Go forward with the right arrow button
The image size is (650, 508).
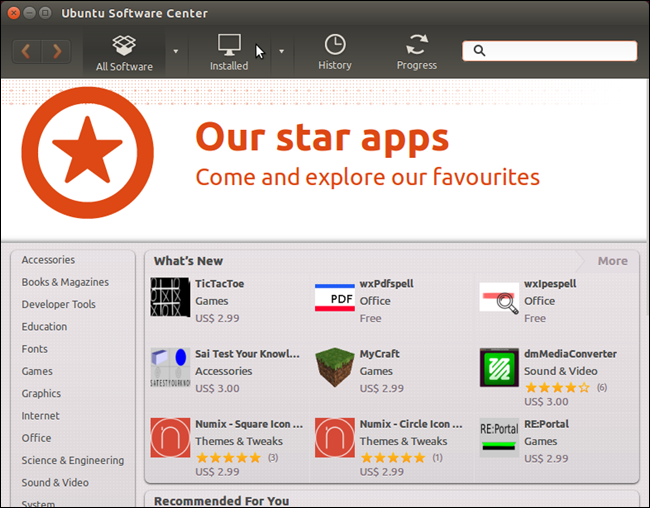pos(56,51)
